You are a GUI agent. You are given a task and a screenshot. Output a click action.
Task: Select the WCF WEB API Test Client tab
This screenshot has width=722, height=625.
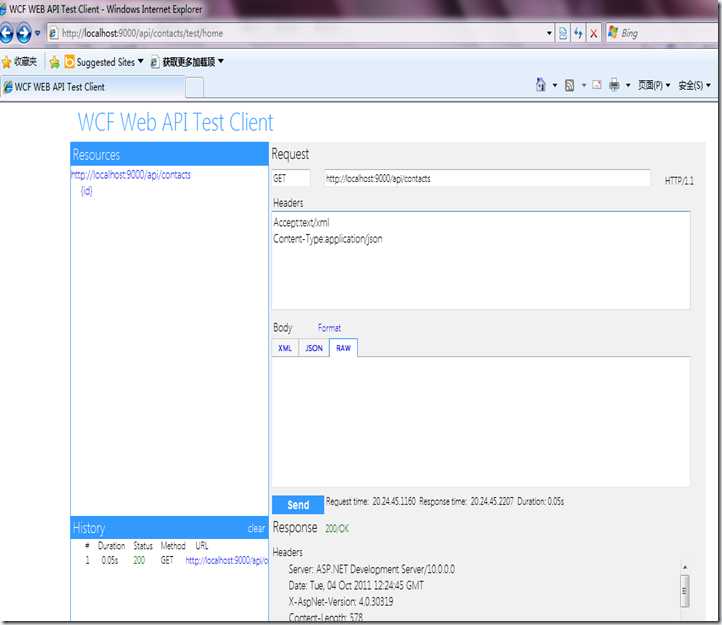(92, 87)
